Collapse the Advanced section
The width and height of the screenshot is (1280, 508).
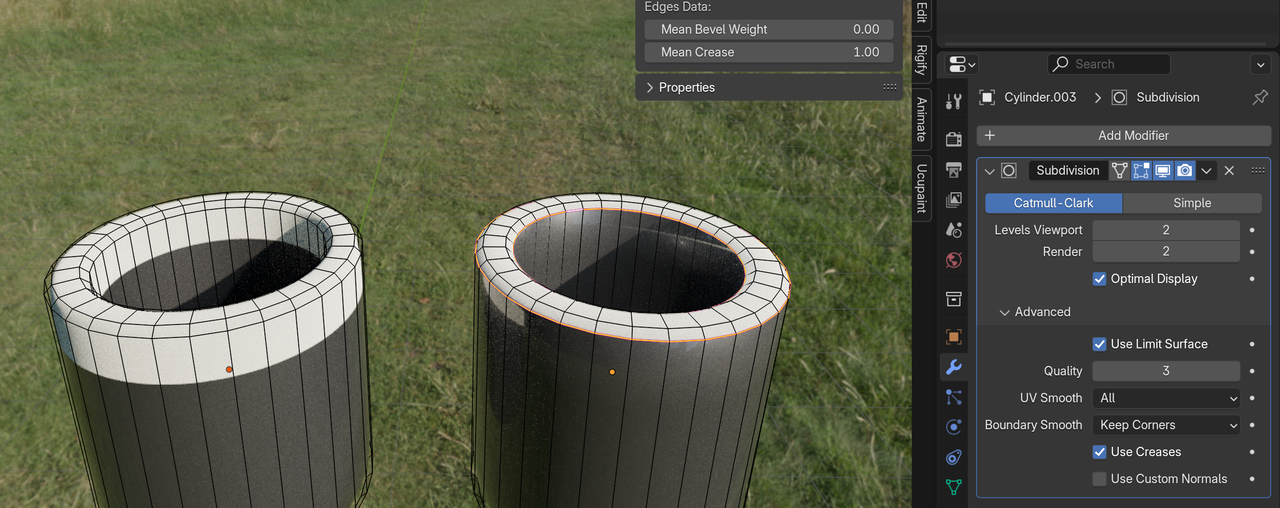pos(1005,312)
